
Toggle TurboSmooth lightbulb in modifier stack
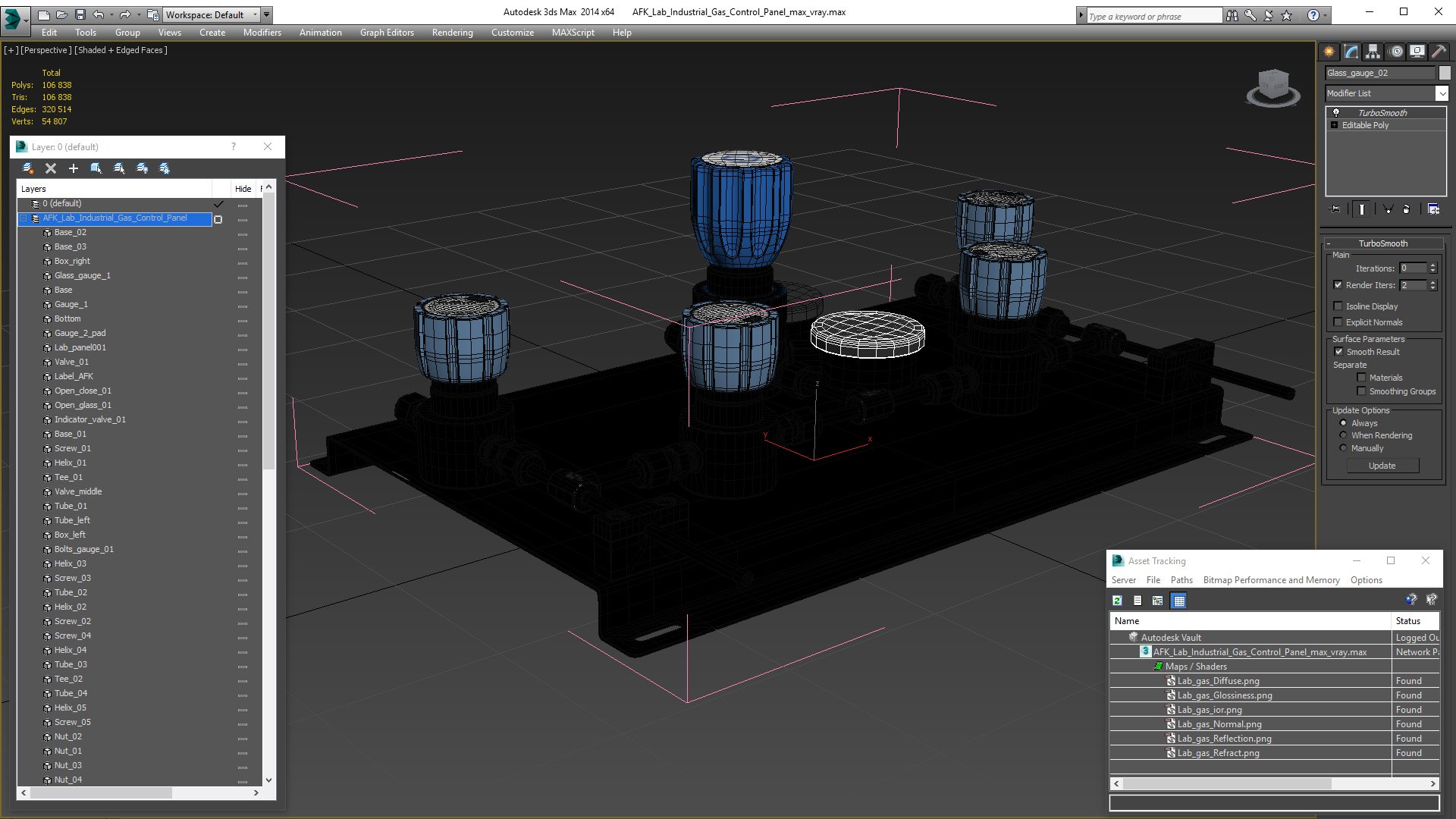point(1336,112)
